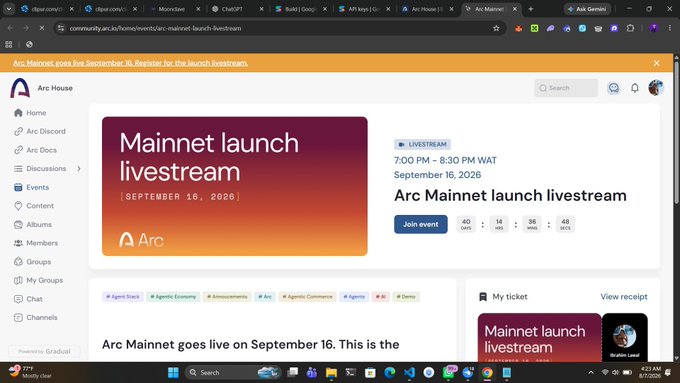Screen dimensions: 680x383
Task: Open File Explorer from taskbar
Action: (331, 373)
